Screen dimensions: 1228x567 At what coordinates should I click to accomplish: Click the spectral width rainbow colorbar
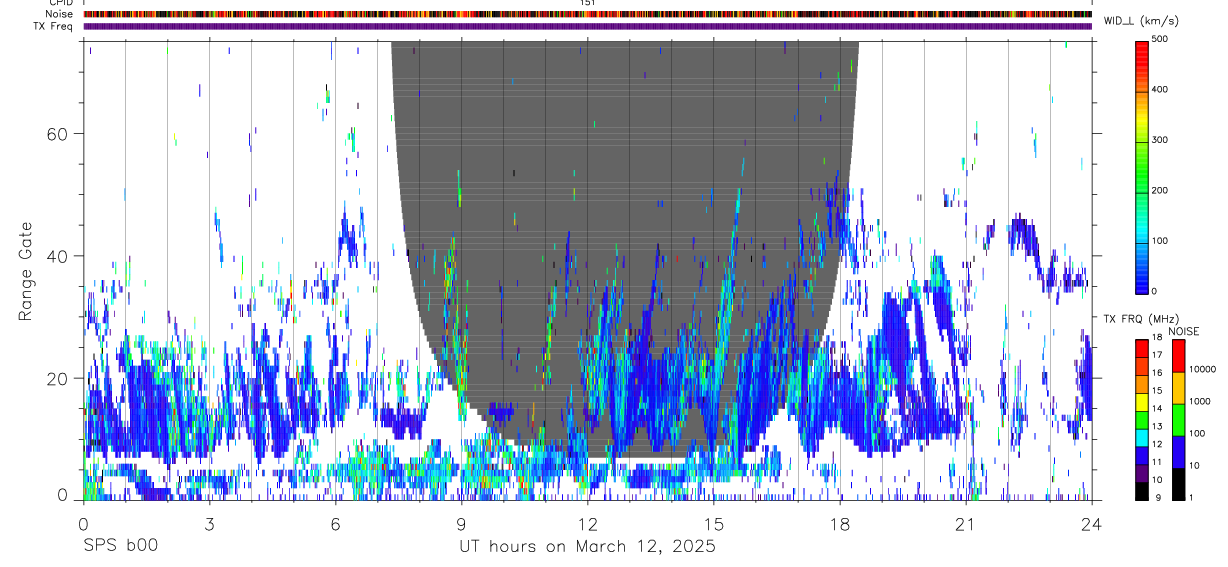click(1142, 166)
